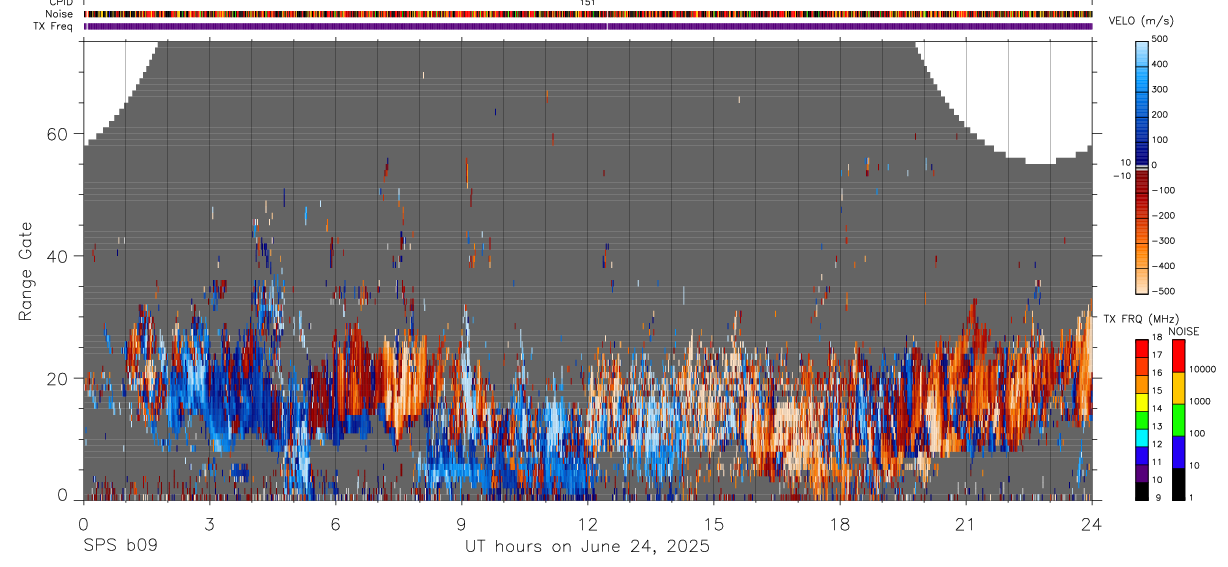This screenshot has width=1228, height=567.
Task: Pick the cyan TX FRQ colorbar segment
Action: pos(1142,438)
